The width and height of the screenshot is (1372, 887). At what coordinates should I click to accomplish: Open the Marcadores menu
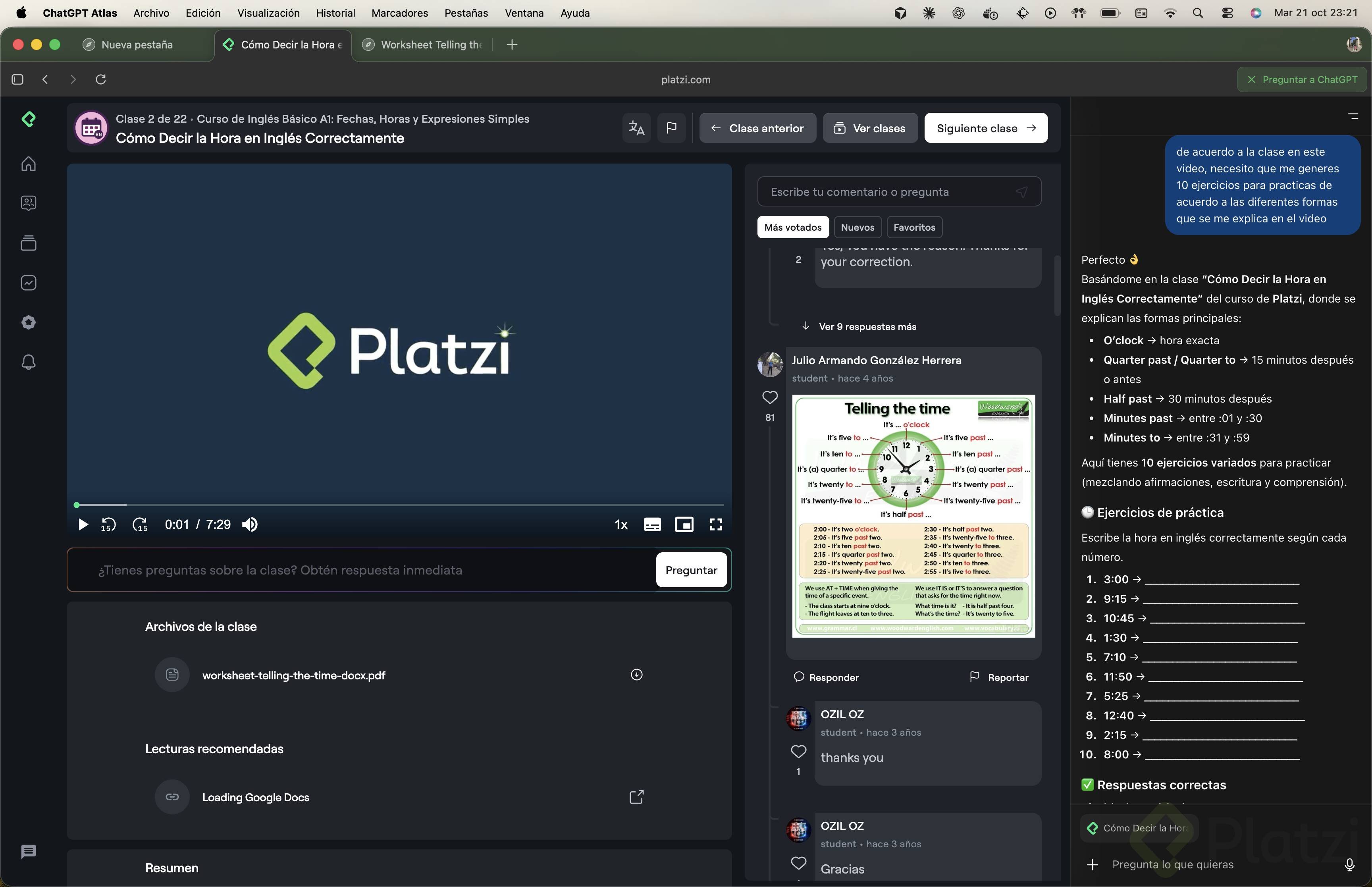click(x=399, y=13)
